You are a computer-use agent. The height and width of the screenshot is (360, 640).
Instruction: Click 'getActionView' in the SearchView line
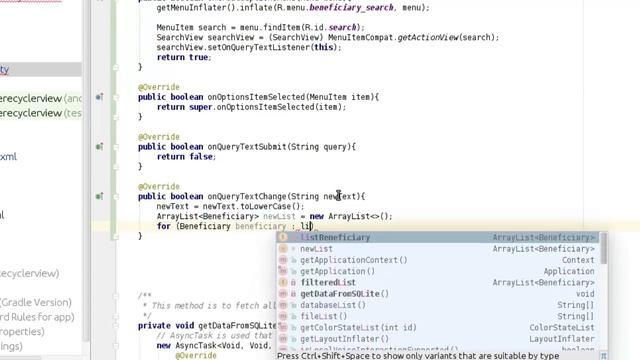click(x=428, y=38)
